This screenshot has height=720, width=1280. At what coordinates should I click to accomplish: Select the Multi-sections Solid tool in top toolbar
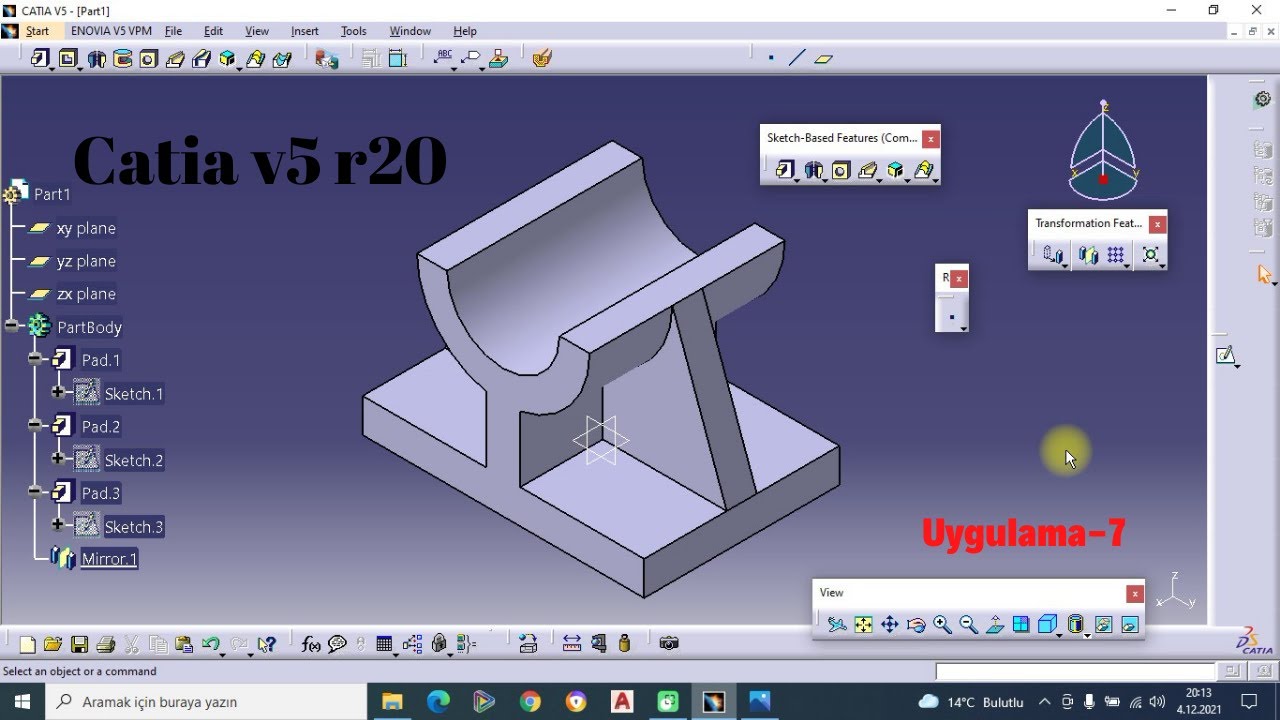coord(228,59)
